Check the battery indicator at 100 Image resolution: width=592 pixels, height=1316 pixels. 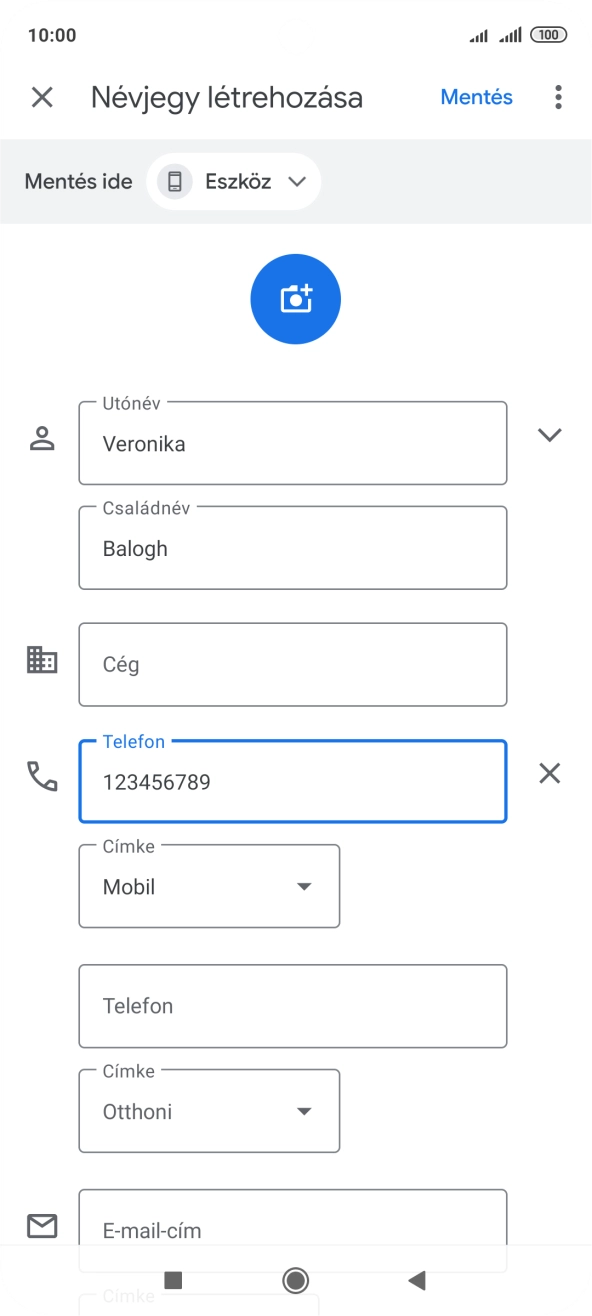tap(548, 33)
